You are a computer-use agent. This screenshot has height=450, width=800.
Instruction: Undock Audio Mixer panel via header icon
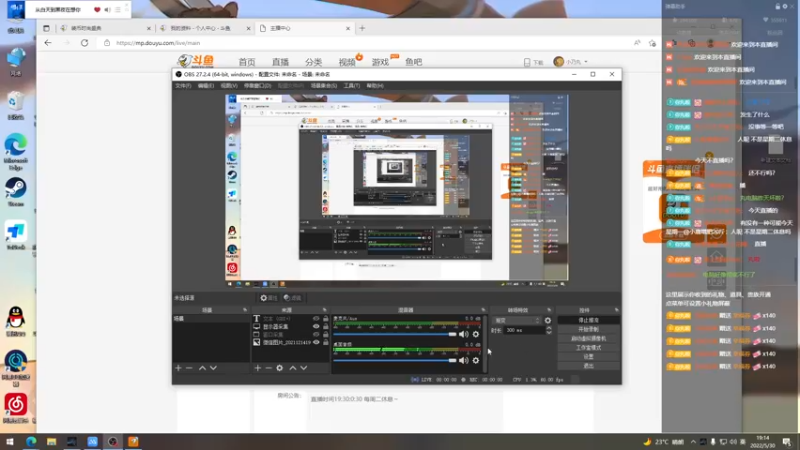(483, 310)
